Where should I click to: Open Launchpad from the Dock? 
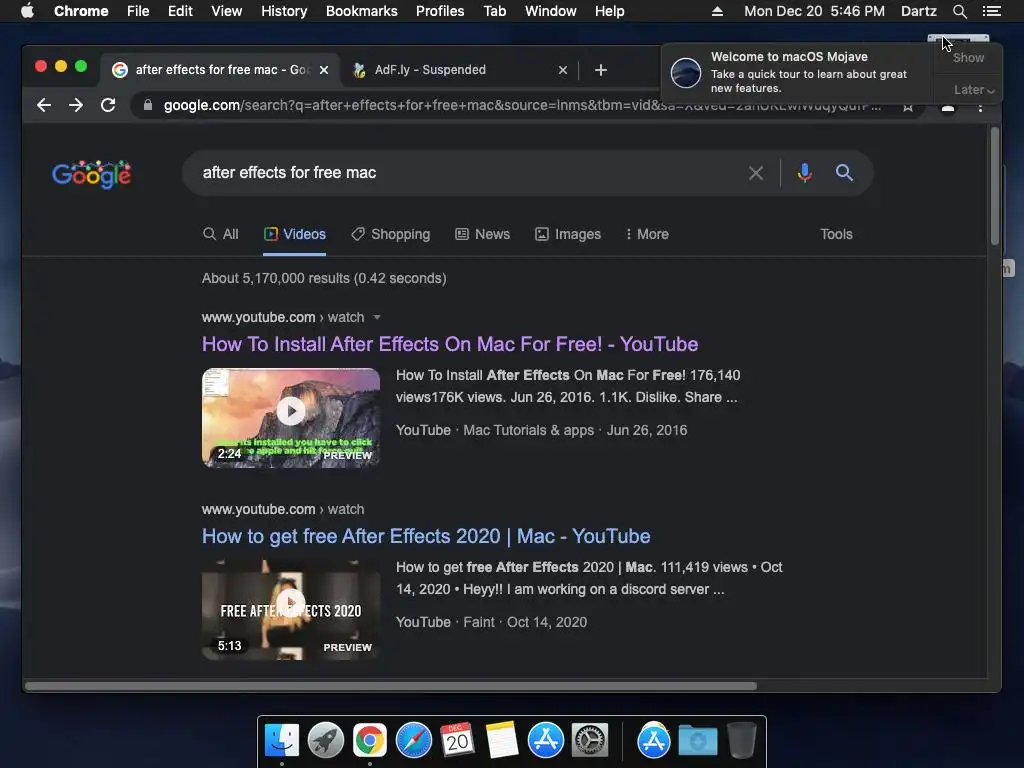tap(326, 741)
